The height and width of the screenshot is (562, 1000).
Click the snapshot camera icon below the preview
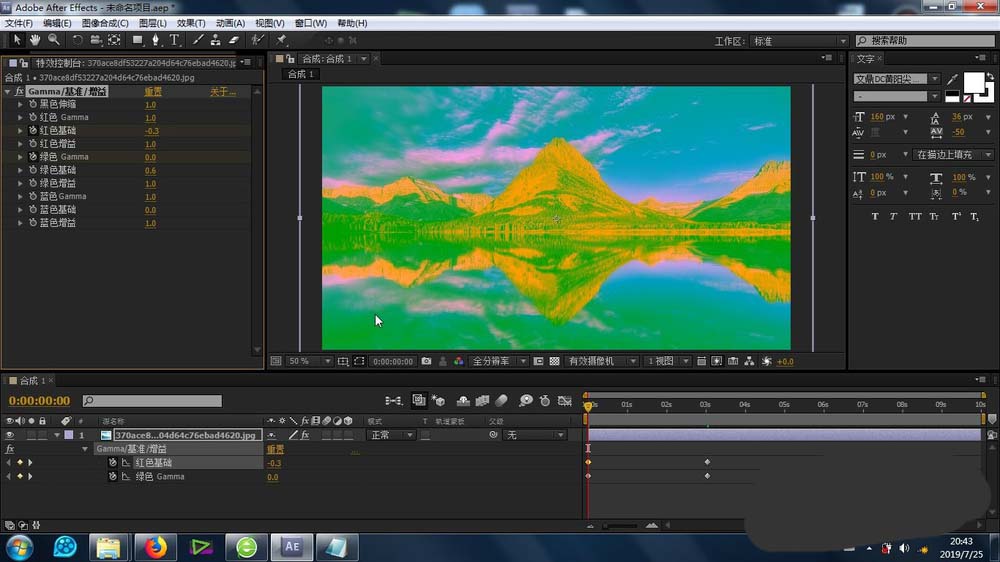click(x=427, y=361)
